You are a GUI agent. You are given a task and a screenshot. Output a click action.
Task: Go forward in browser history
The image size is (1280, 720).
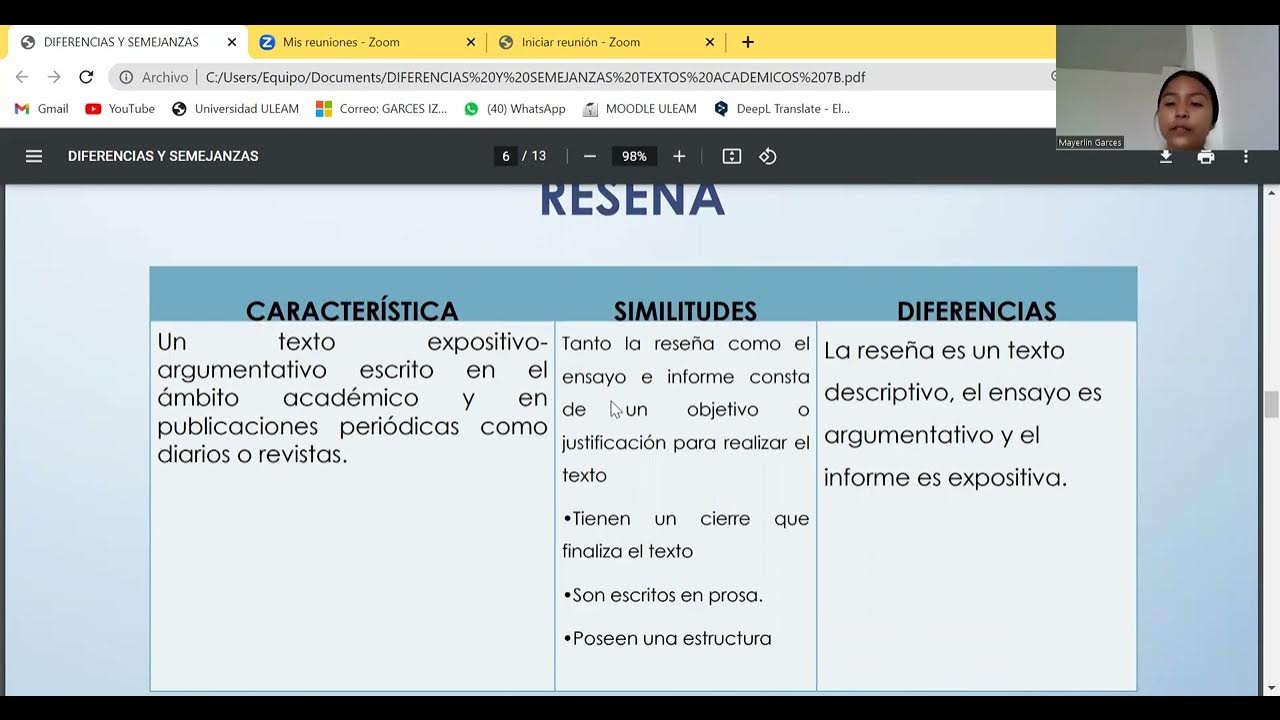tap(54, 77)
